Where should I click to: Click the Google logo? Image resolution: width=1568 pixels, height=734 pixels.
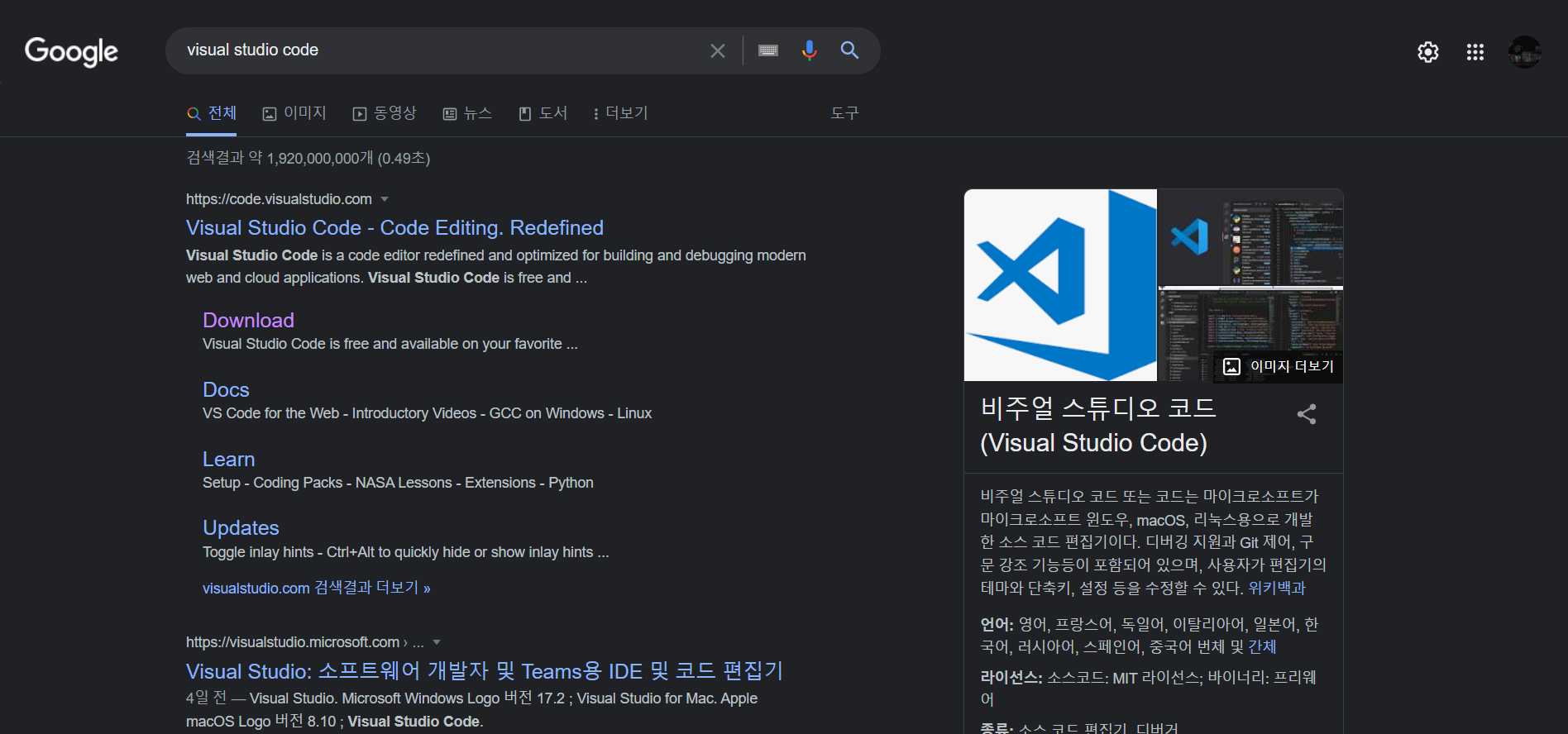tap(71, 51)
